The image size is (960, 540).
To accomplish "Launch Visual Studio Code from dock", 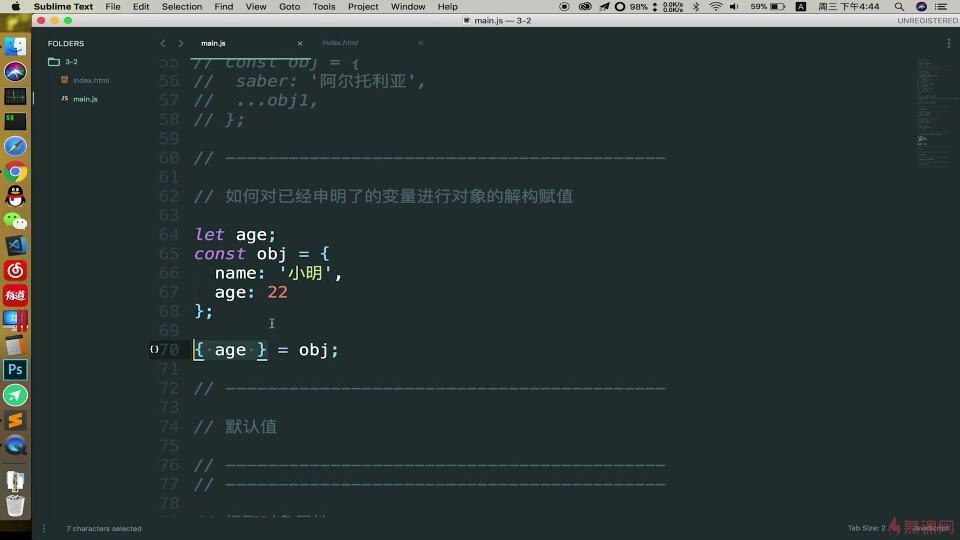I will pos(15,246).
